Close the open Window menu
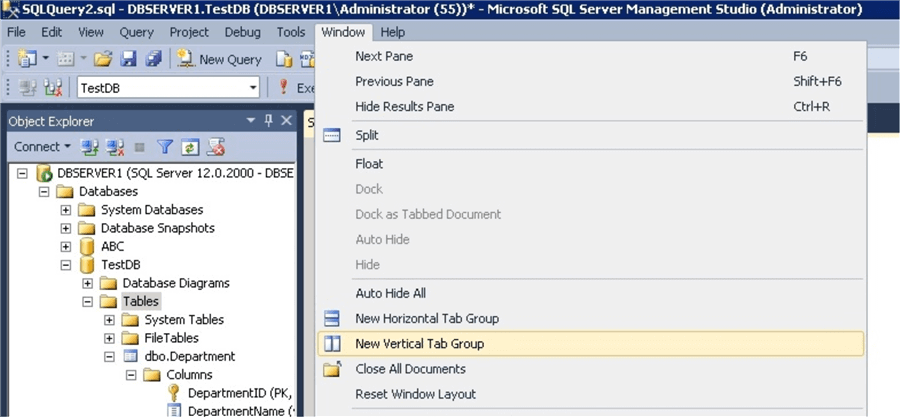The width and height of the screenshot is (900, 417). pos(343,32)
